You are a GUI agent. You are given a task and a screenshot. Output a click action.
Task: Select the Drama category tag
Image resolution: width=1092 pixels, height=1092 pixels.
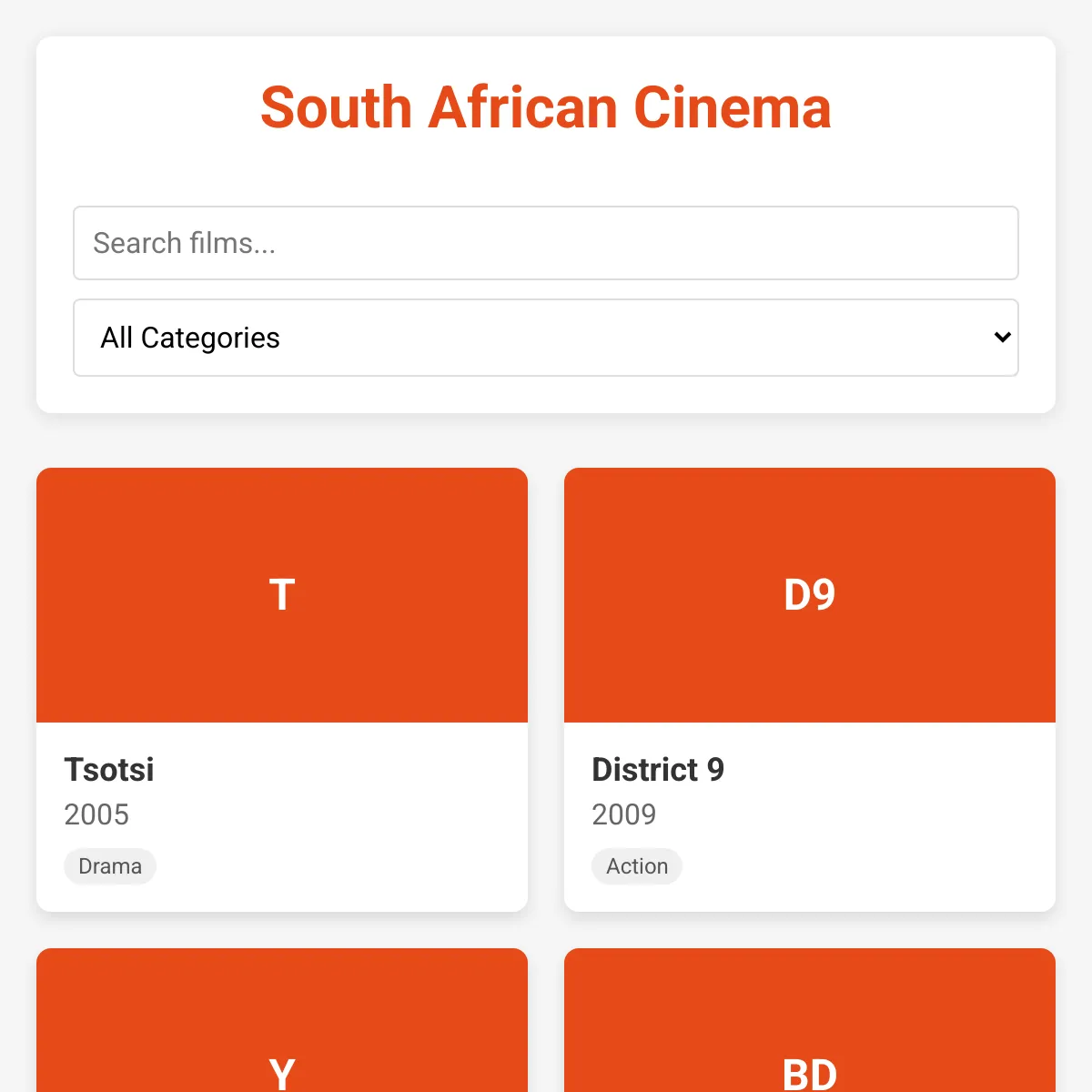110,866
